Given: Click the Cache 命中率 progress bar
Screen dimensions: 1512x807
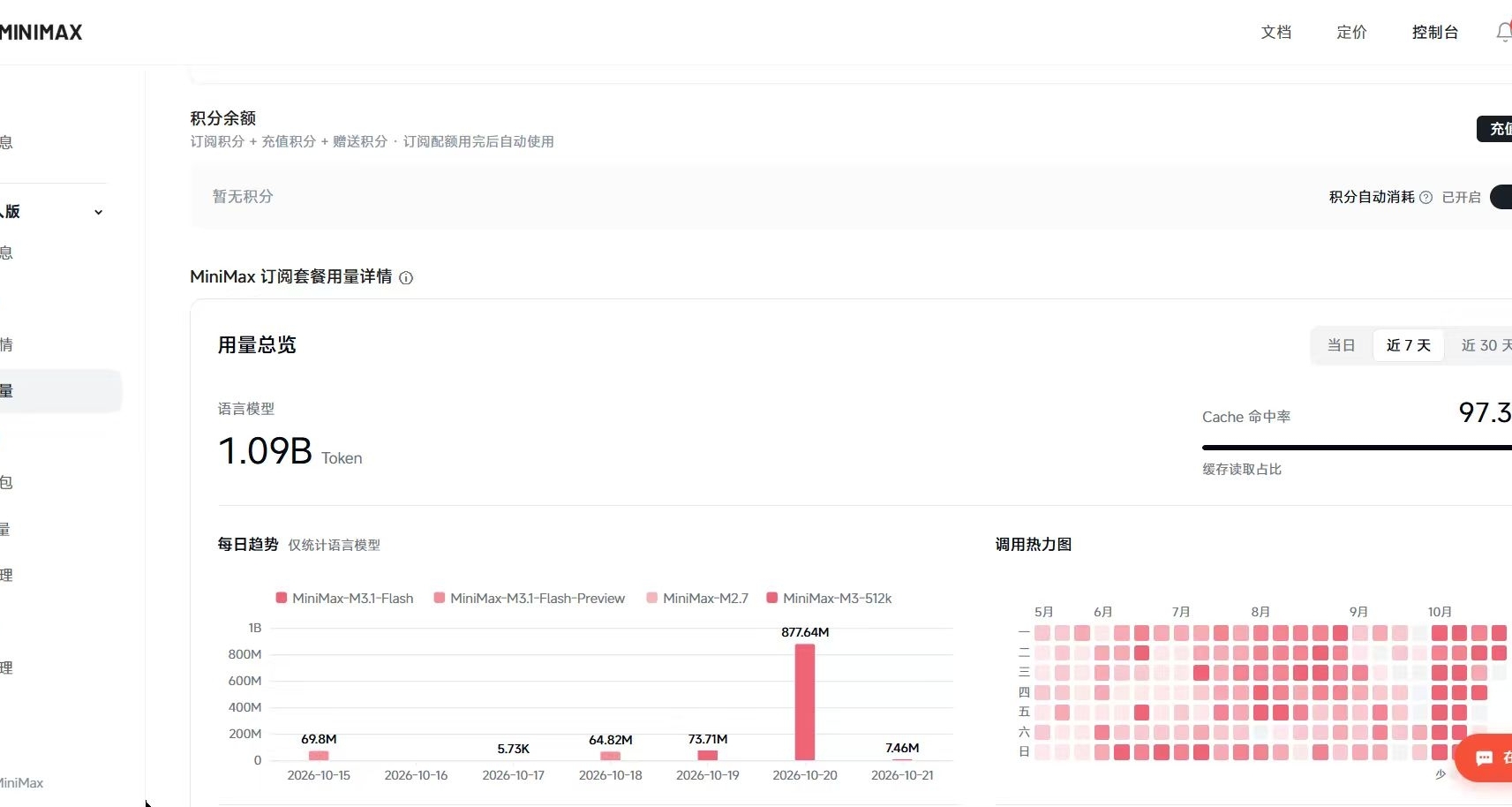Looking at the screenshot, I should [x=1357, y=448].
